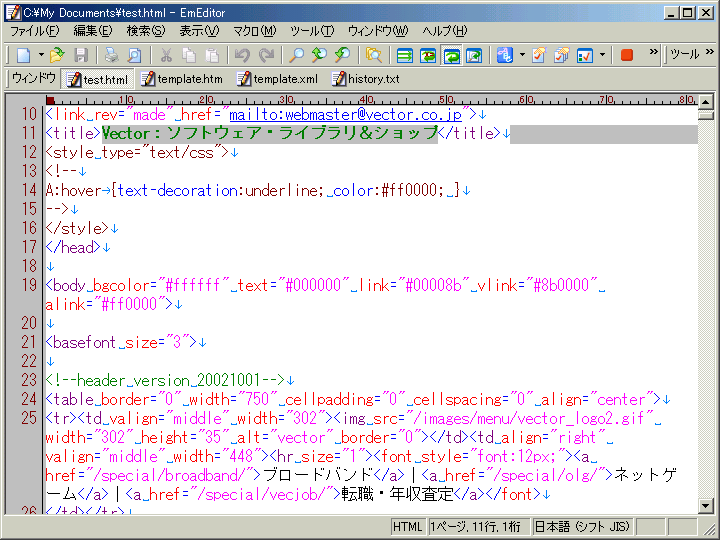
Task: Open the dropdown arrow beside the New icon
Action: [41, 56]
